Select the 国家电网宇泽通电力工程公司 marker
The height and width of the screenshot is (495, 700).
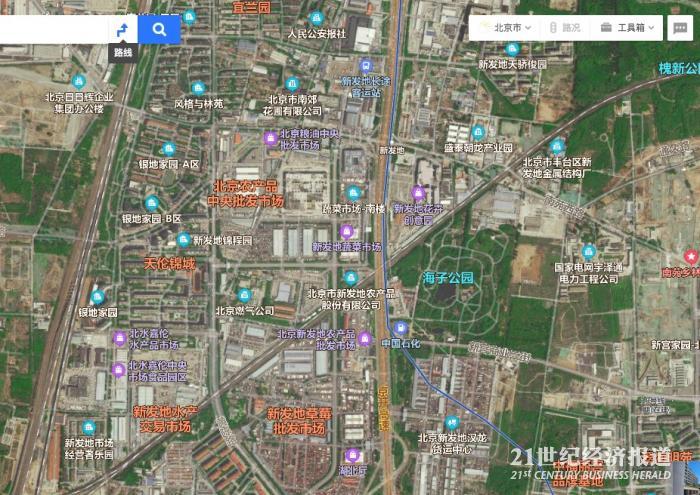588,252
